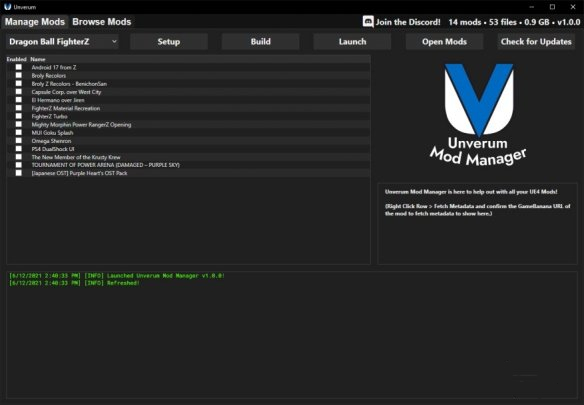Select the FighterZ Turbo row text
Viewport: 584px width, 405px height.
(x=50, y=117)
